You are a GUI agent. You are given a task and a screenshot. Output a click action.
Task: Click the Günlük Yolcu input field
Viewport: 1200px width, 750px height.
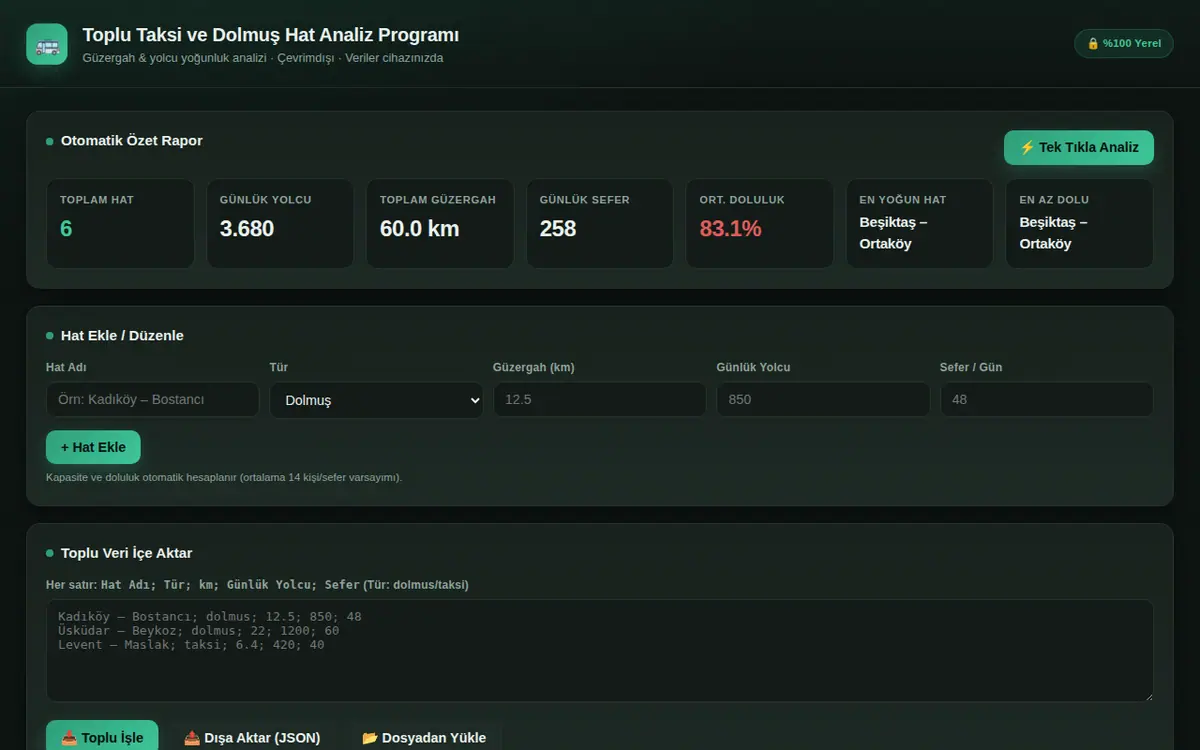823,399
